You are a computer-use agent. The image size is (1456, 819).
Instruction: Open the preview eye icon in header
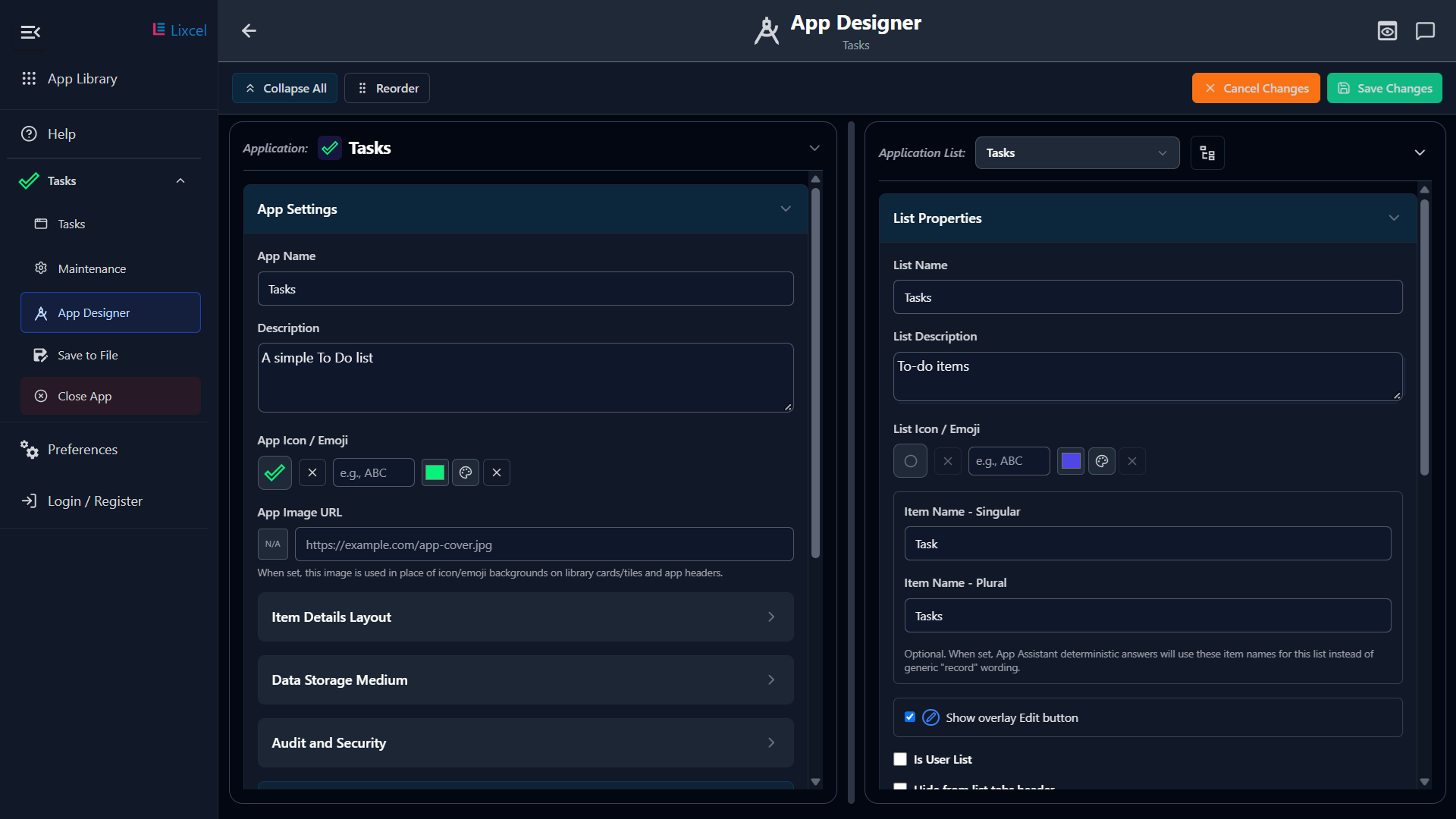tap(1387, 31)
